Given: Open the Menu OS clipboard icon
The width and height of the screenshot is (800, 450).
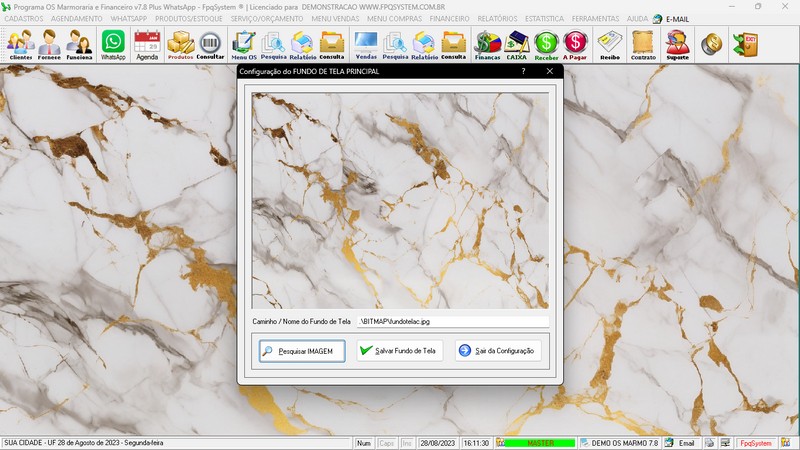Looking at the screenshot, I should click(244, 45).
